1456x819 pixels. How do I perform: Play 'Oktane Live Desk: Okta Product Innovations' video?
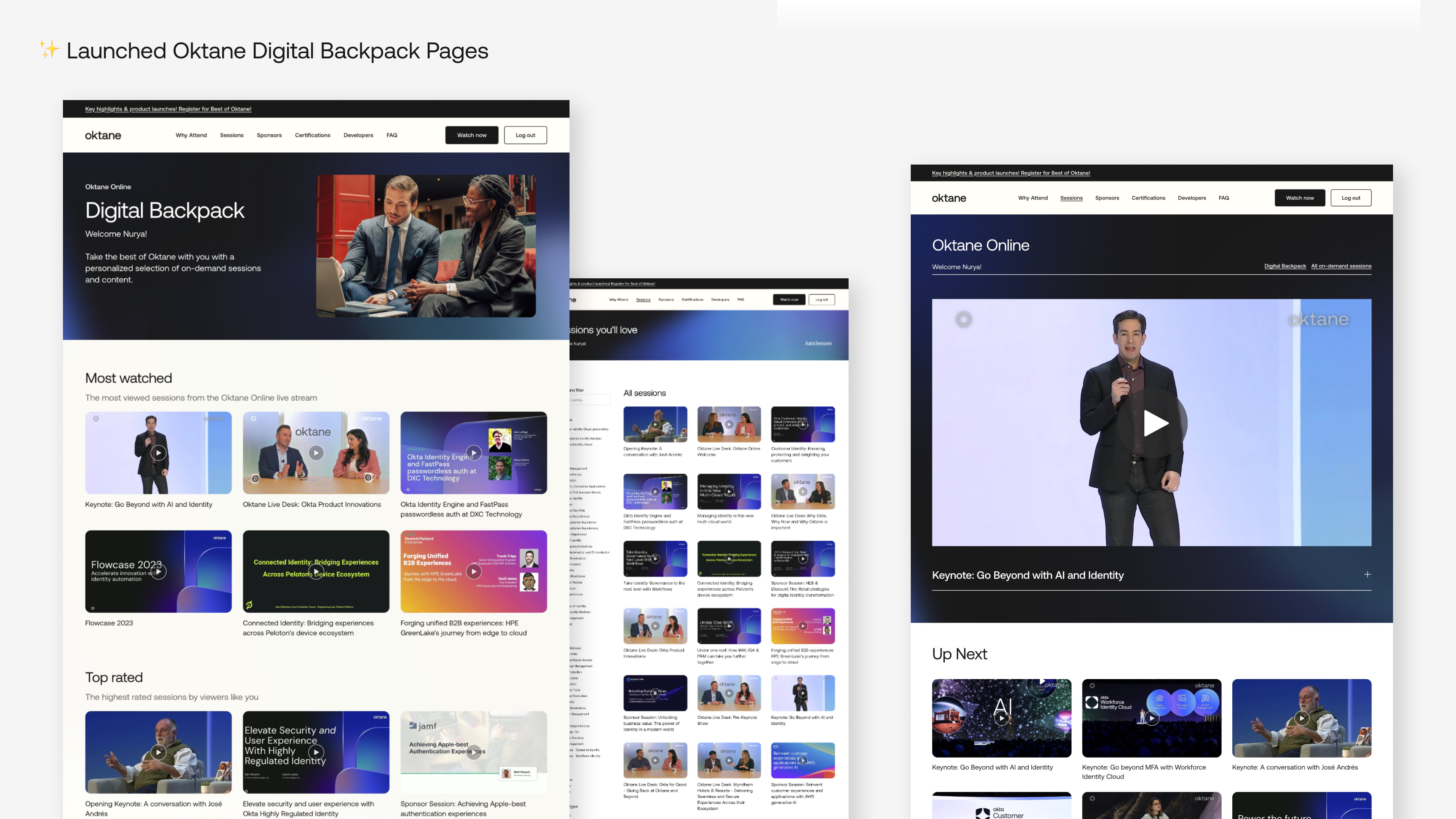pyautogui.click(x=316, y=453)
